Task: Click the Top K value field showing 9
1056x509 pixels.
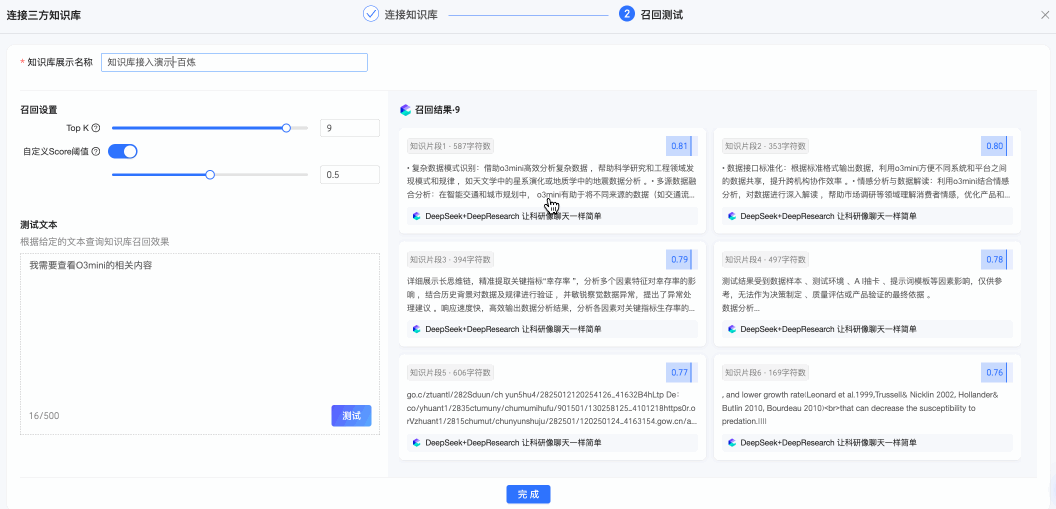Action: coord(350,128)
